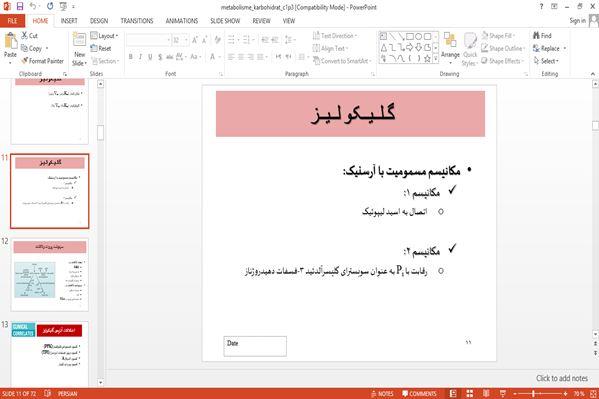This screenshot has width=599, height=399.
Task: Select slide 12 thumbnail
Action: click(50, 275)
